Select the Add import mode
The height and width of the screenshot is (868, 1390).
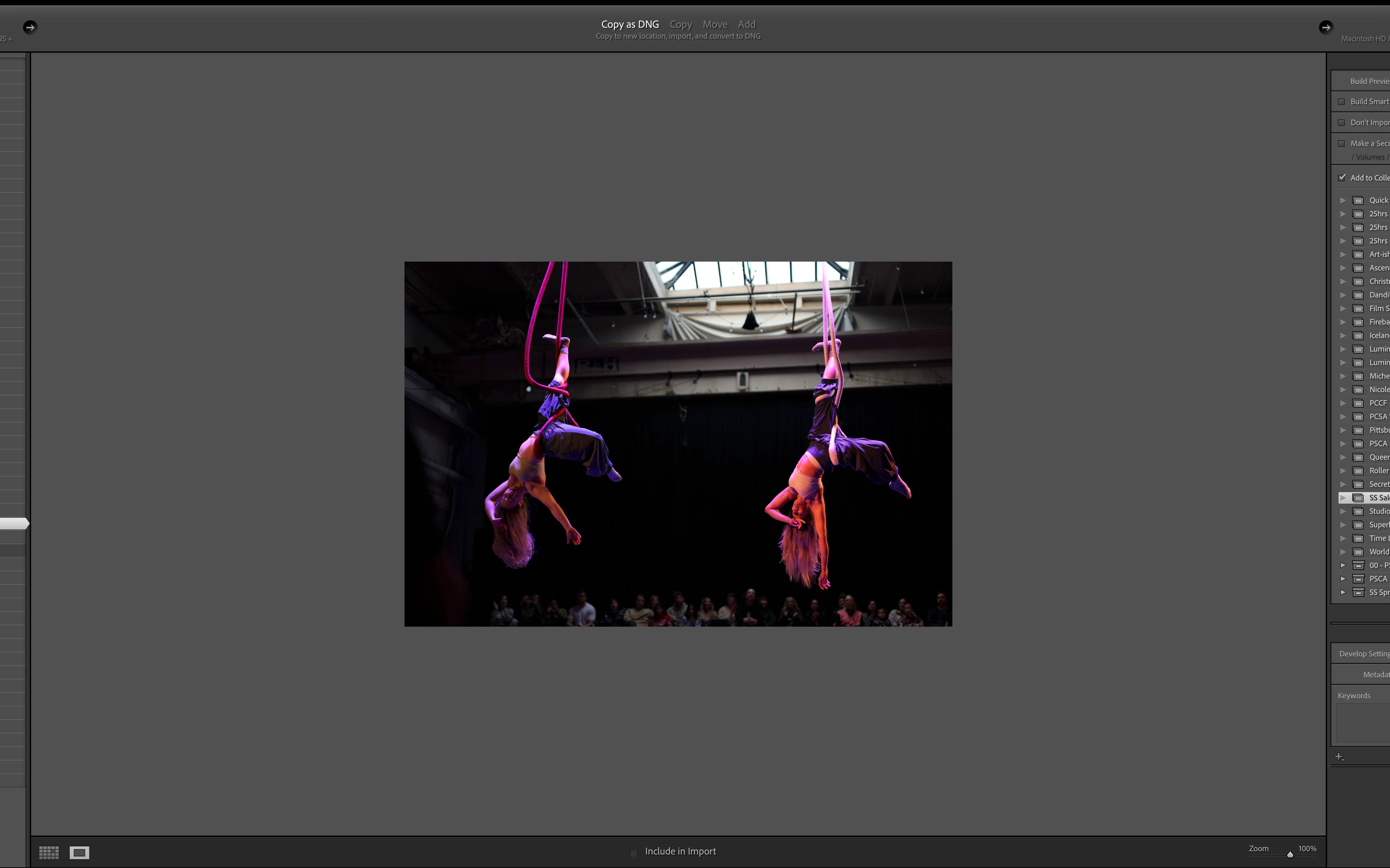click(x=747, y=24)
